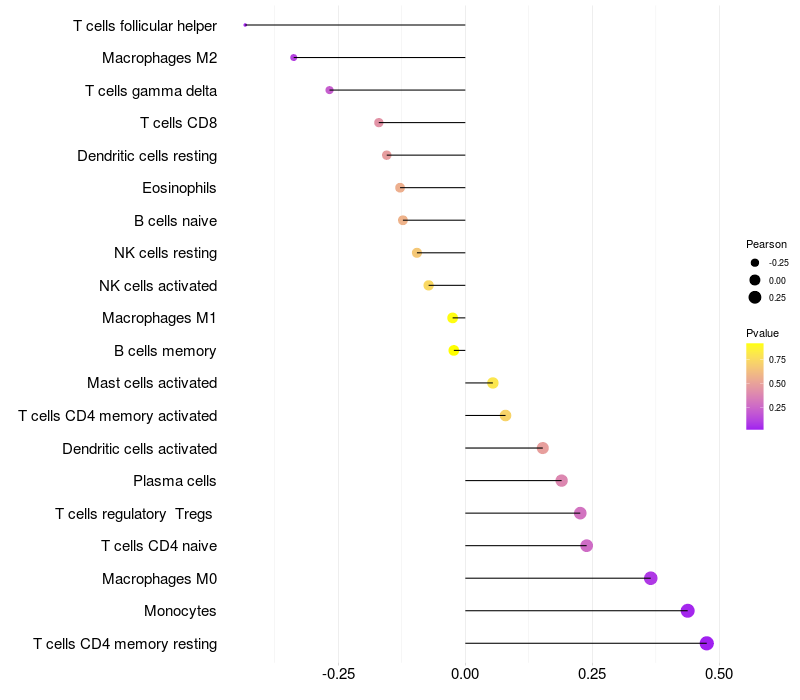Select the T cells CD4 memory resting dot
The height and width of the screenshot is (700, 800).
click(x=706, y=643)
